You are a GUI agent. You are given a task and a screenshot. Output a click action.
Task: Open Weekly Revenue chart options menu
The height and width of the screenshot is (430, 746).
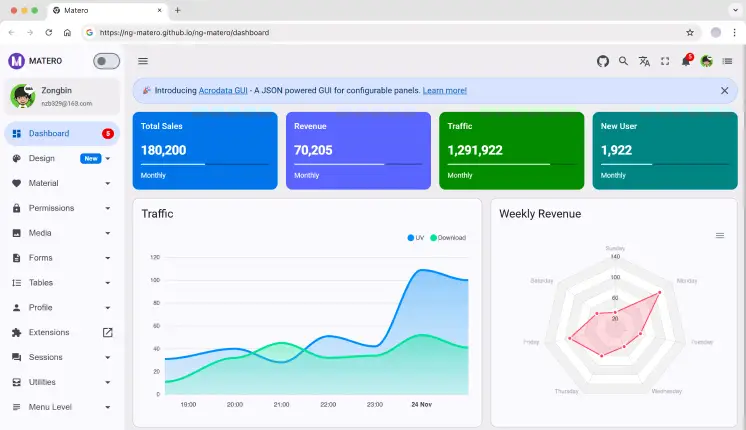pyautogui.click(x=720, y=235)
